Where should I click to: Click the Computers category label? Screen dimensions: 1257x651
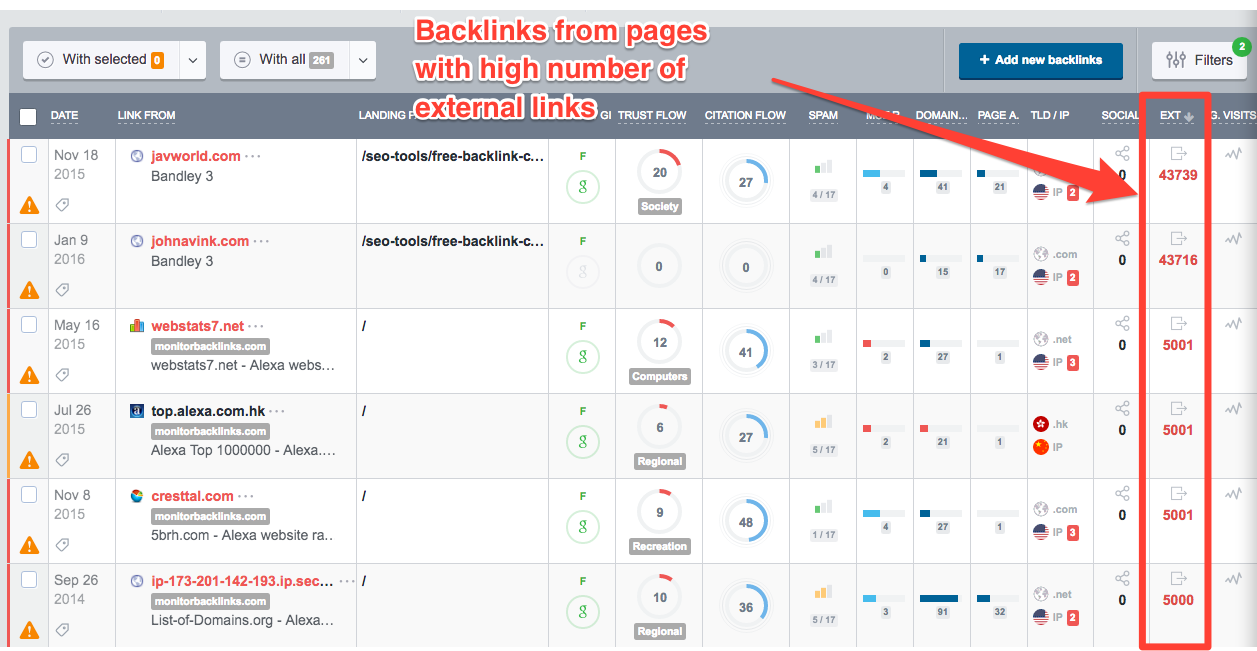click(660, 376)
